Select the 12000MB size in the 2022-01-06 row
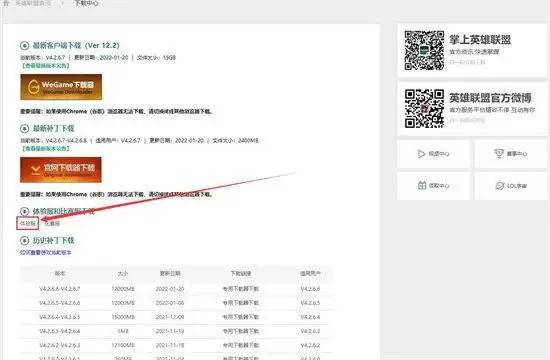Screen dimensions: 550x360 [x=123, y=303]
